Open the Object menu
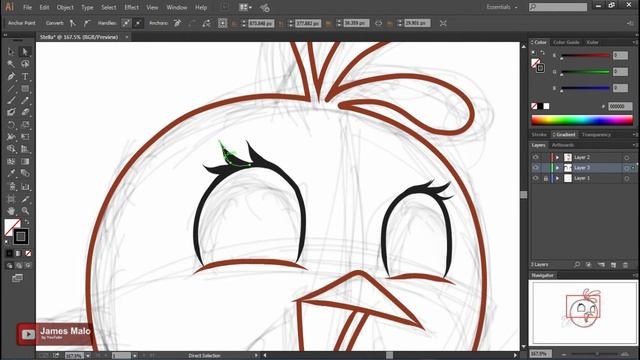640x360 pixels. click(65, 7)
